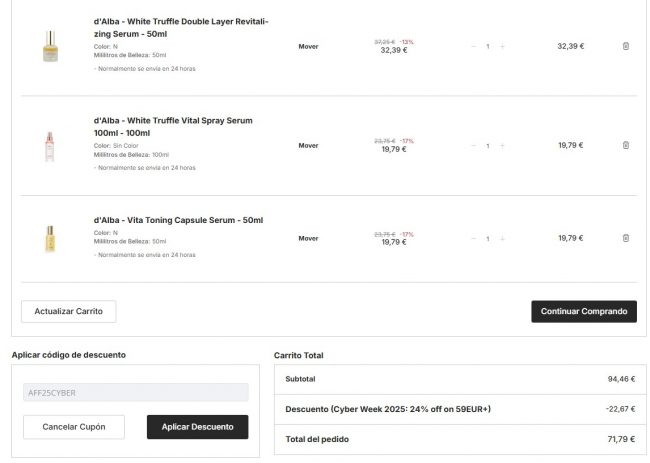Open the White Truffle Double Layer Serum thumbnail
The image size is (650, 463).
50,47
